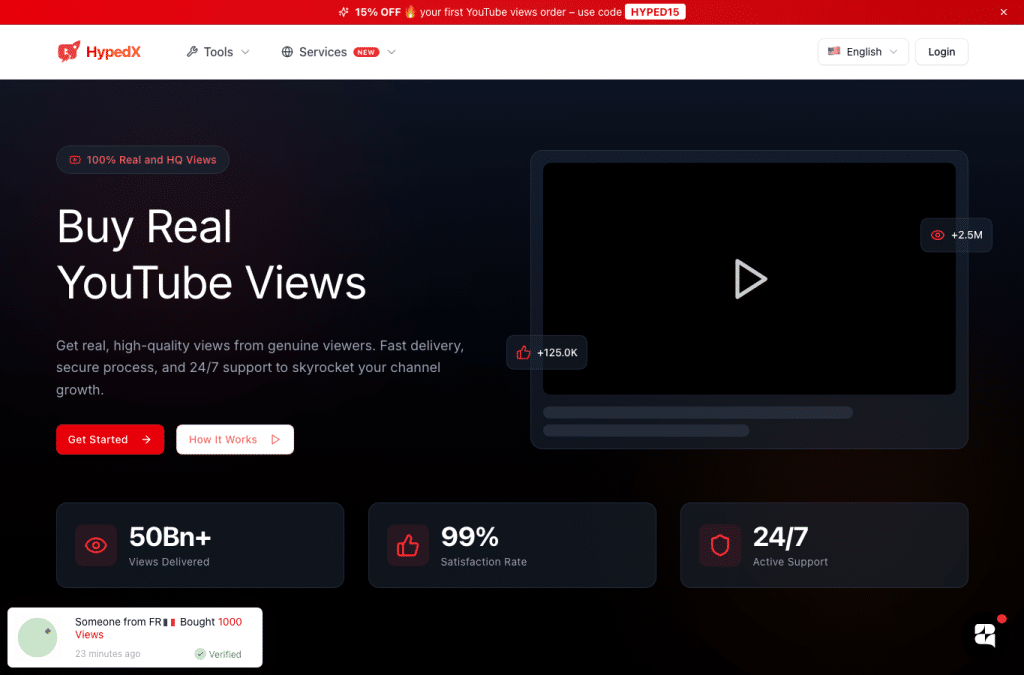The width and height of the screenshot is (1024, 675).
Task: Click the 23 minutes ago text
Action: [108, 653]
